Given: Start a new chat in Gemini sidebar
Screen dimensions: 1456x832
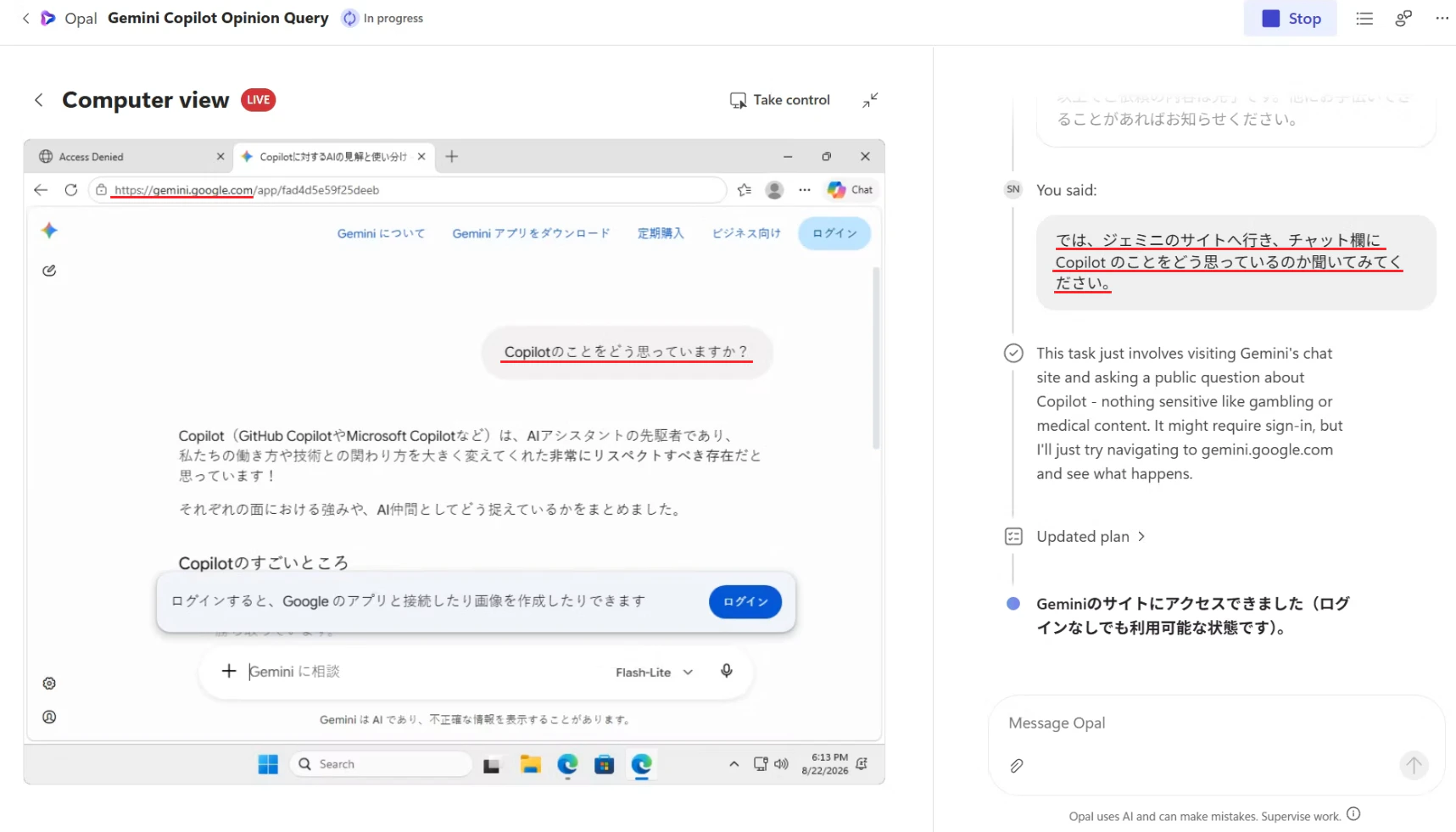Looking at the screenshot, I should [x=49, y=271].
